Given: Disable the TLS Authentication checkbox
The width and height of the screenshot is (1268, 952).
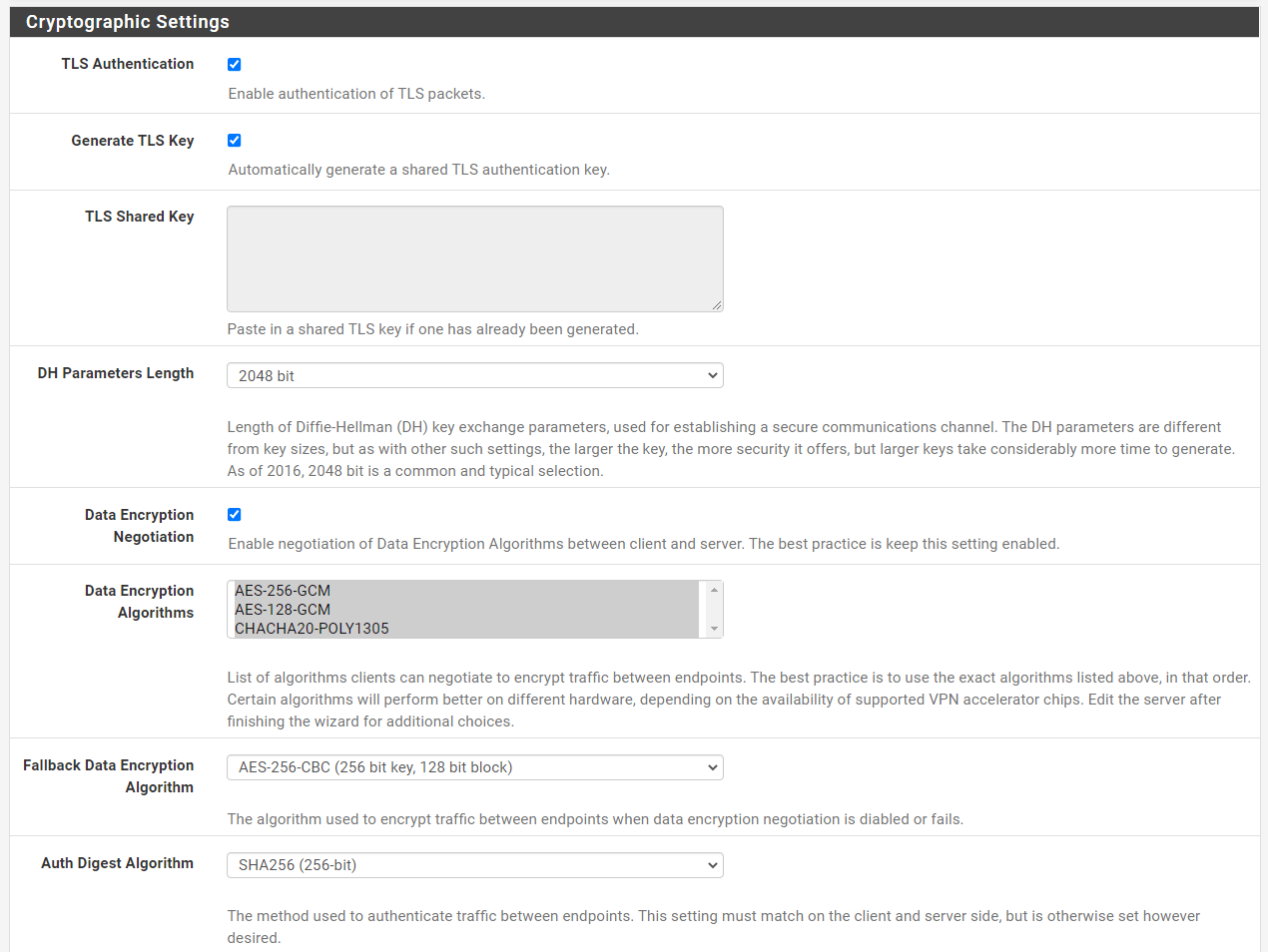Looking at the screenshot, I should point(234,64).
